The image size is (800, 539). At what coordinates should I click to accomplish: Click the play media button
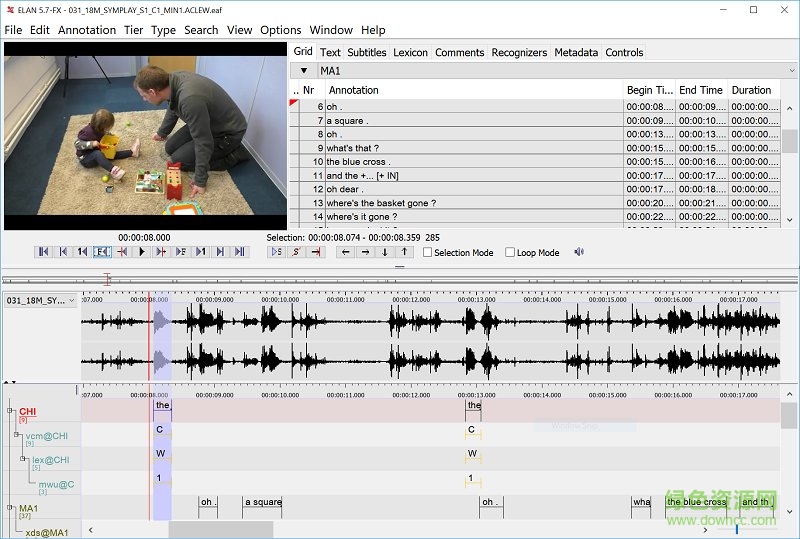click(x=142, y=252)
